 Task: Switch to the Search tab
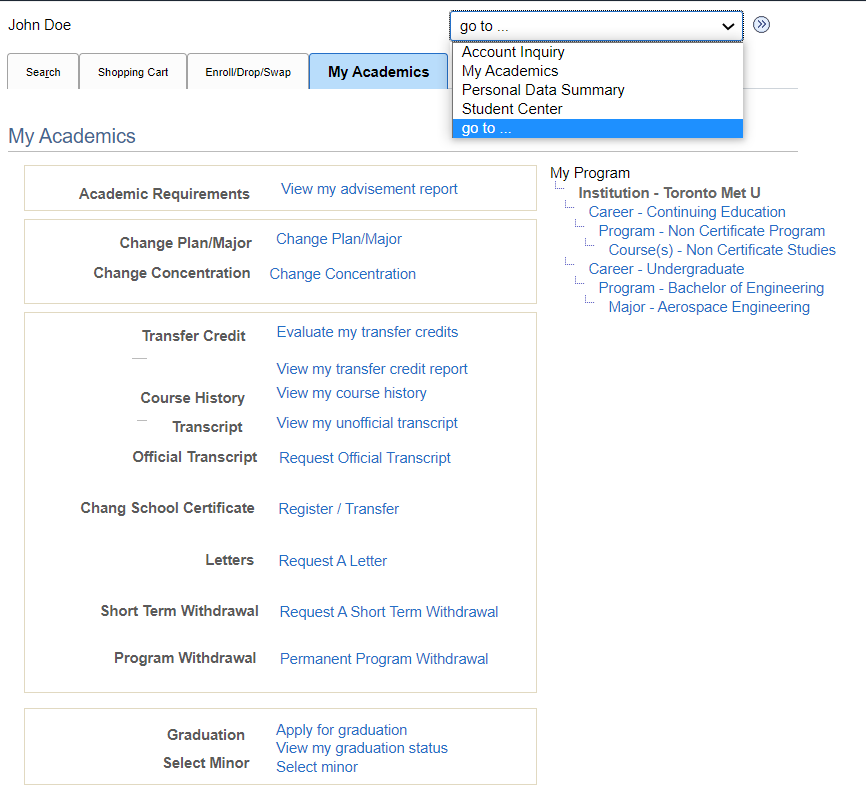click(43, 72)
